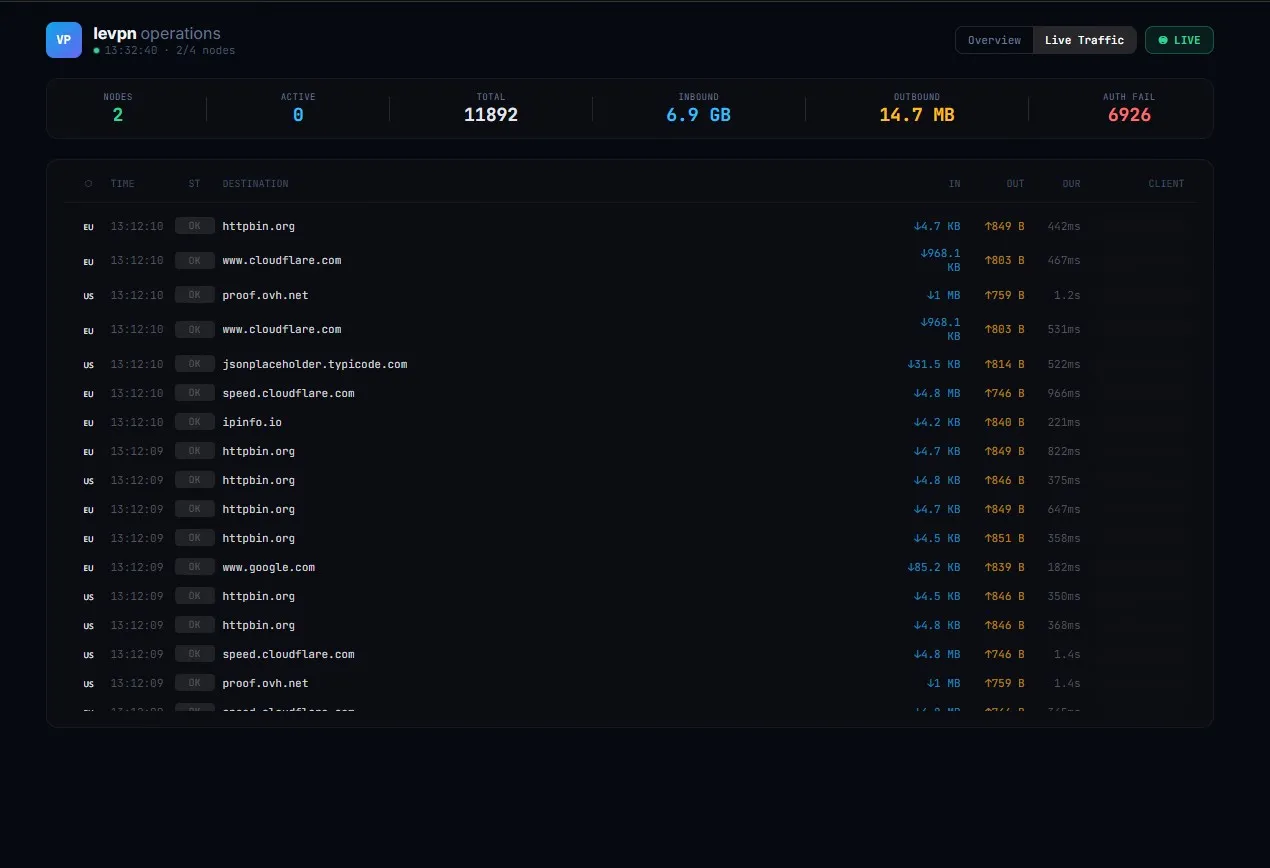The width and height of the screenshot is (1270, 868).
Task: Click the ↑839 B outbound value
Action: point(1005,567)
